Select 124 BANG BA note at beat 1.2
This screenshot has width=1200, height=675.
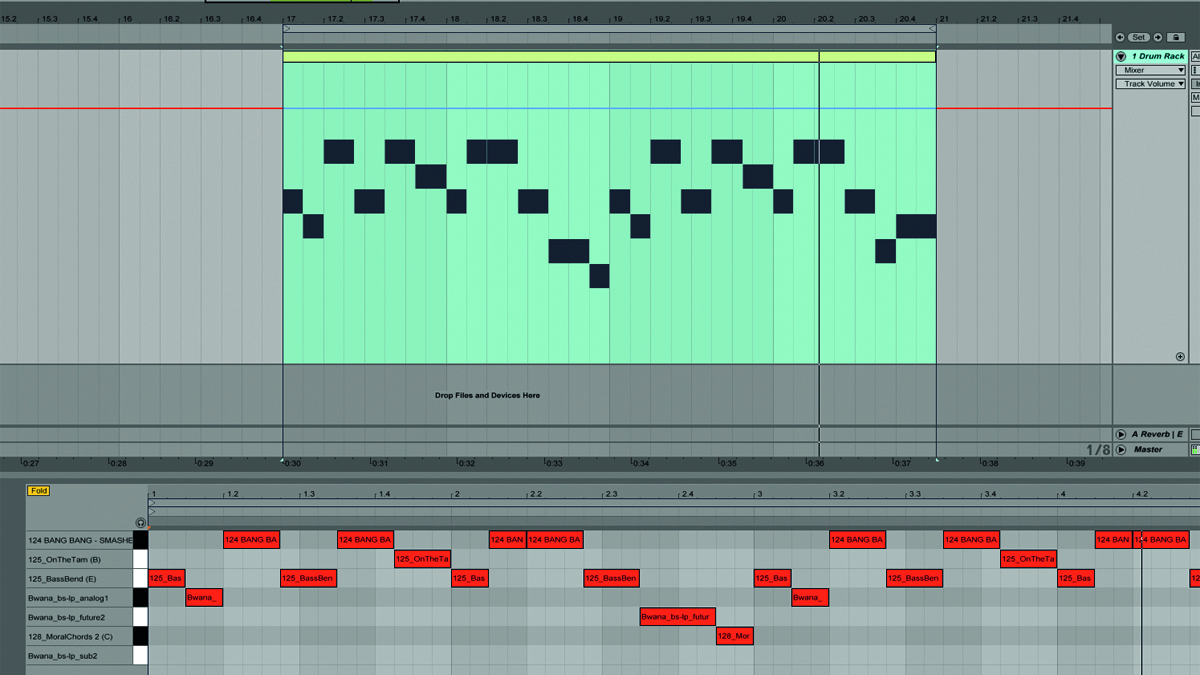pyautogui.click(x=252, y=540)
